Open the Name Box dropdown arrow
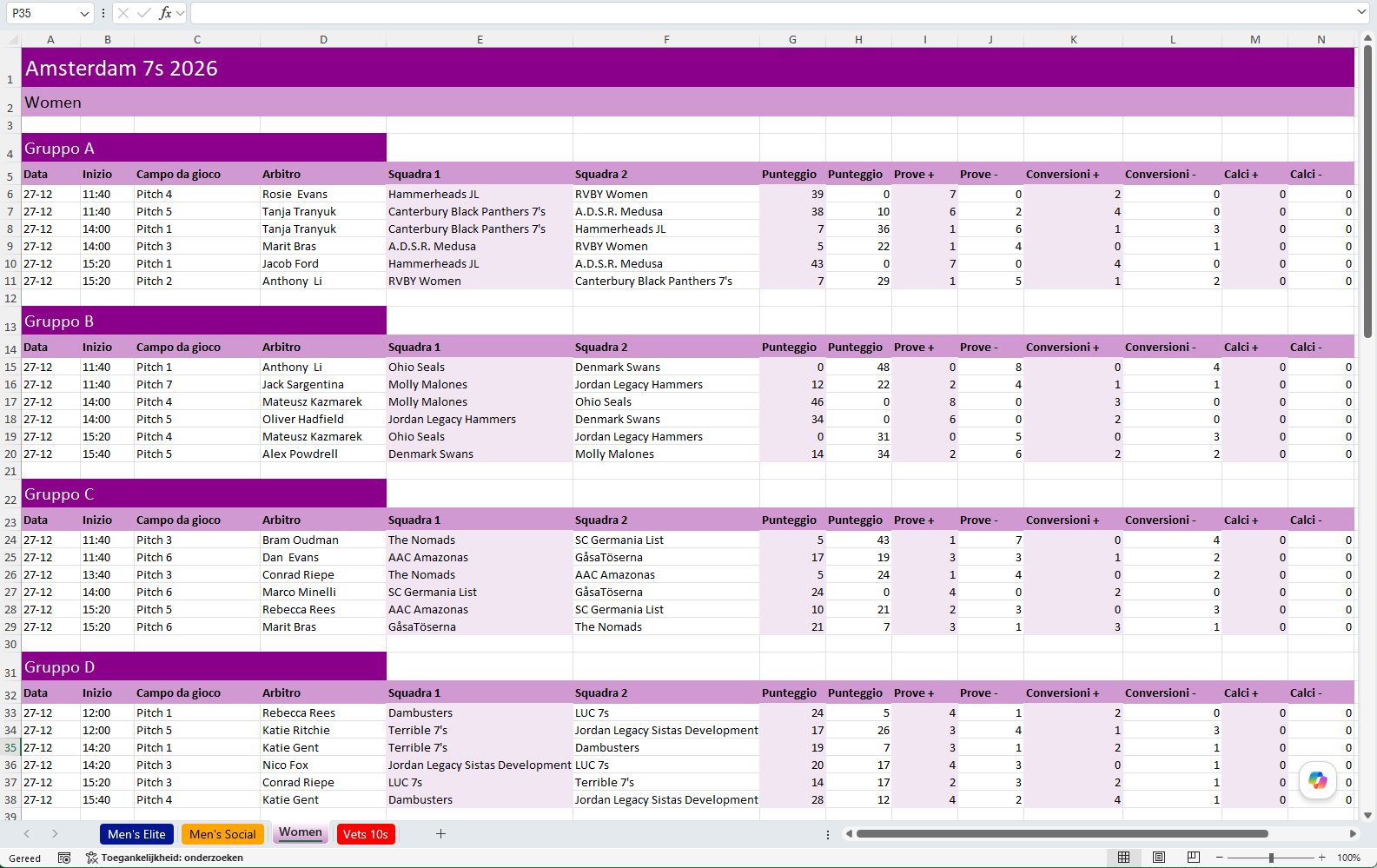 (x=84, y=13)
